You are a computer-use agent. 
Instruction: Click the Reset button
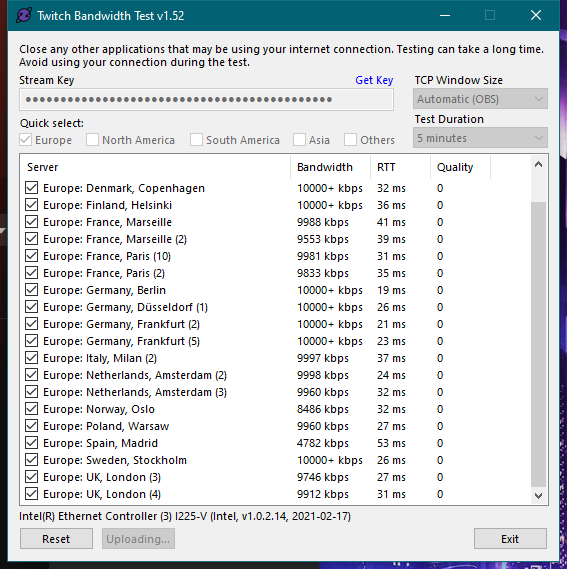click(56, 539)
